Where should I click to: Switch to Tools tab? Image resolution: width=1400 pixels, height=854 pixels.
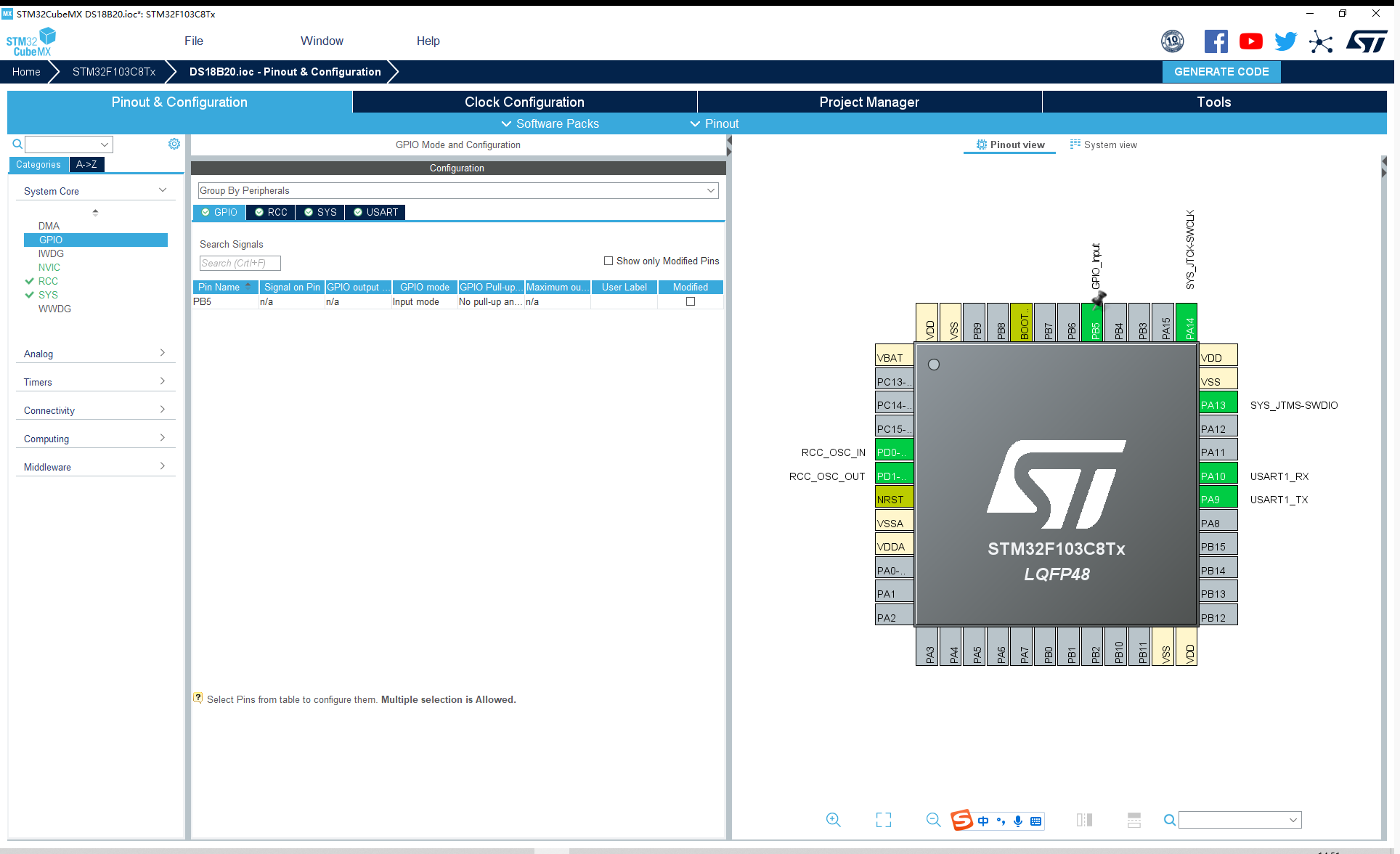pyautogui.click(x=1214, y=102)
